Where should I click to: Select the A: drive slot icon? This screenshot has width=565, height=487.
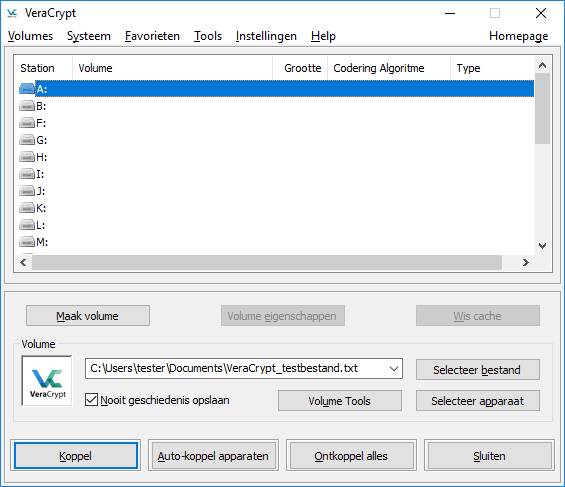pyautogui.click(x=27, y=89)
